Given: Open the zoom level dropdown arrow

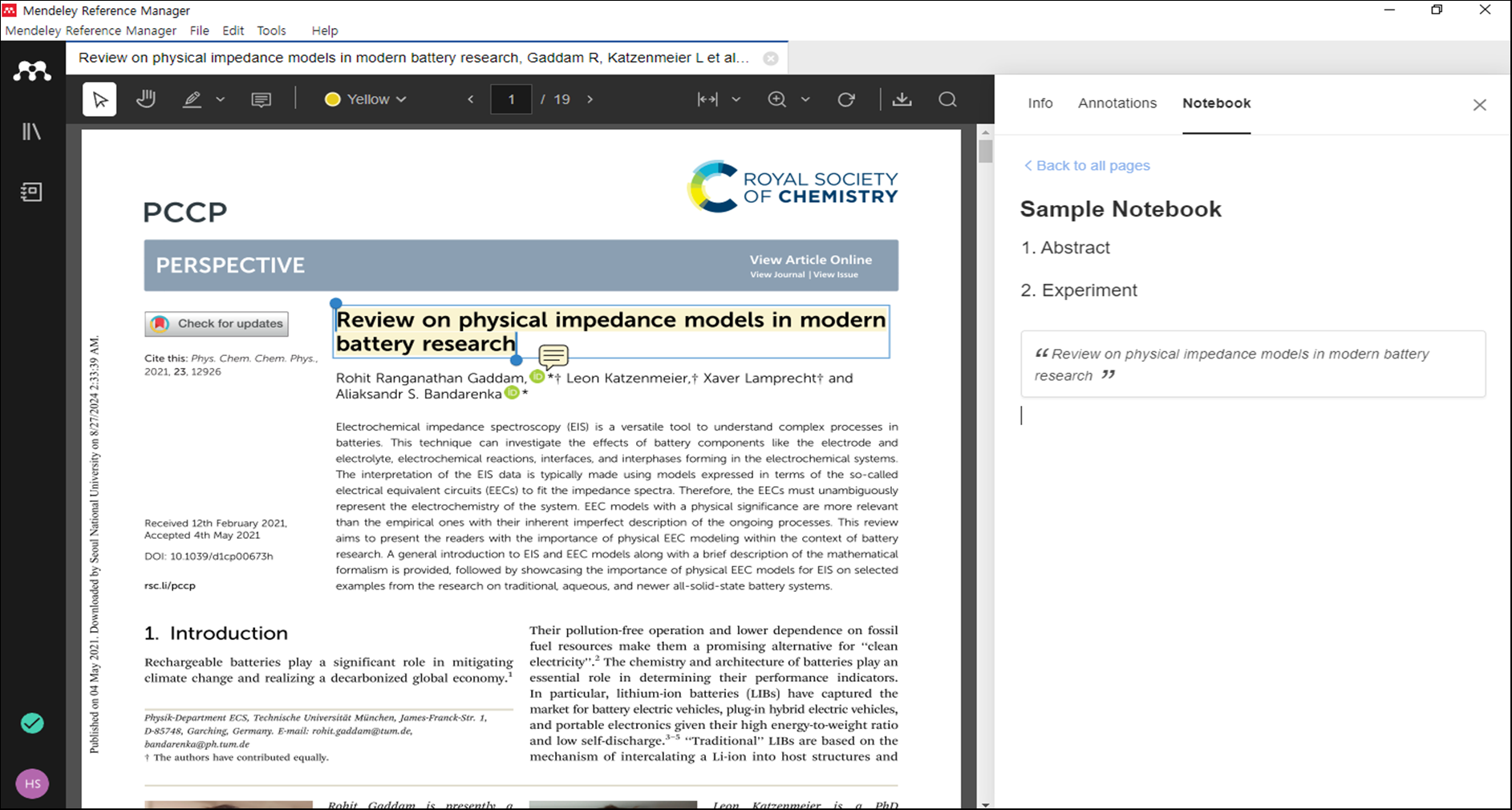Looking at the screenshot, I should coord(805,99).
